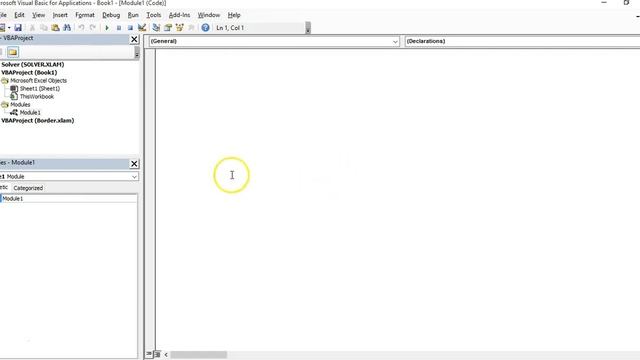The image size is (640, 360).
Task: Open the View menu
Action: coord(38,15)
